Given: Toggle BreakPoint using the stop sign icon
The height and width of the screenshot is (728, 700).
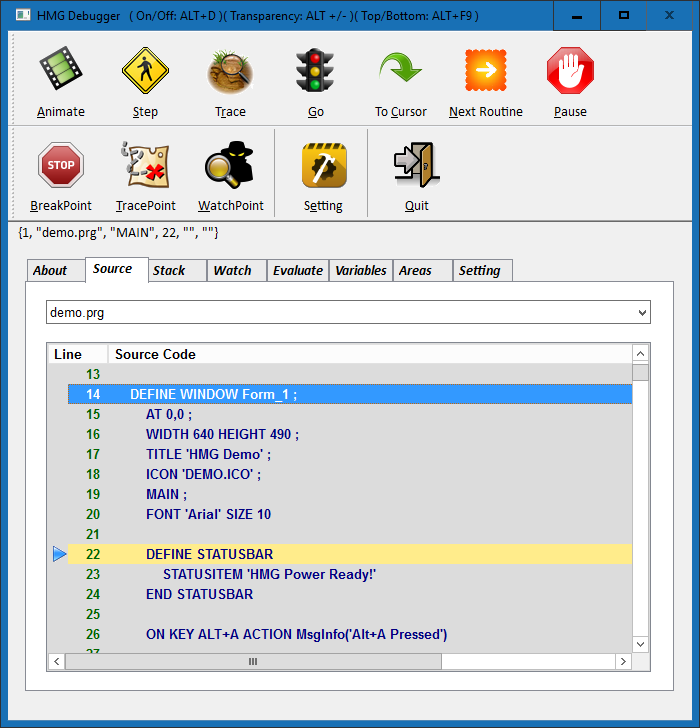Looking at the screenshot, I should pos(60,166).
